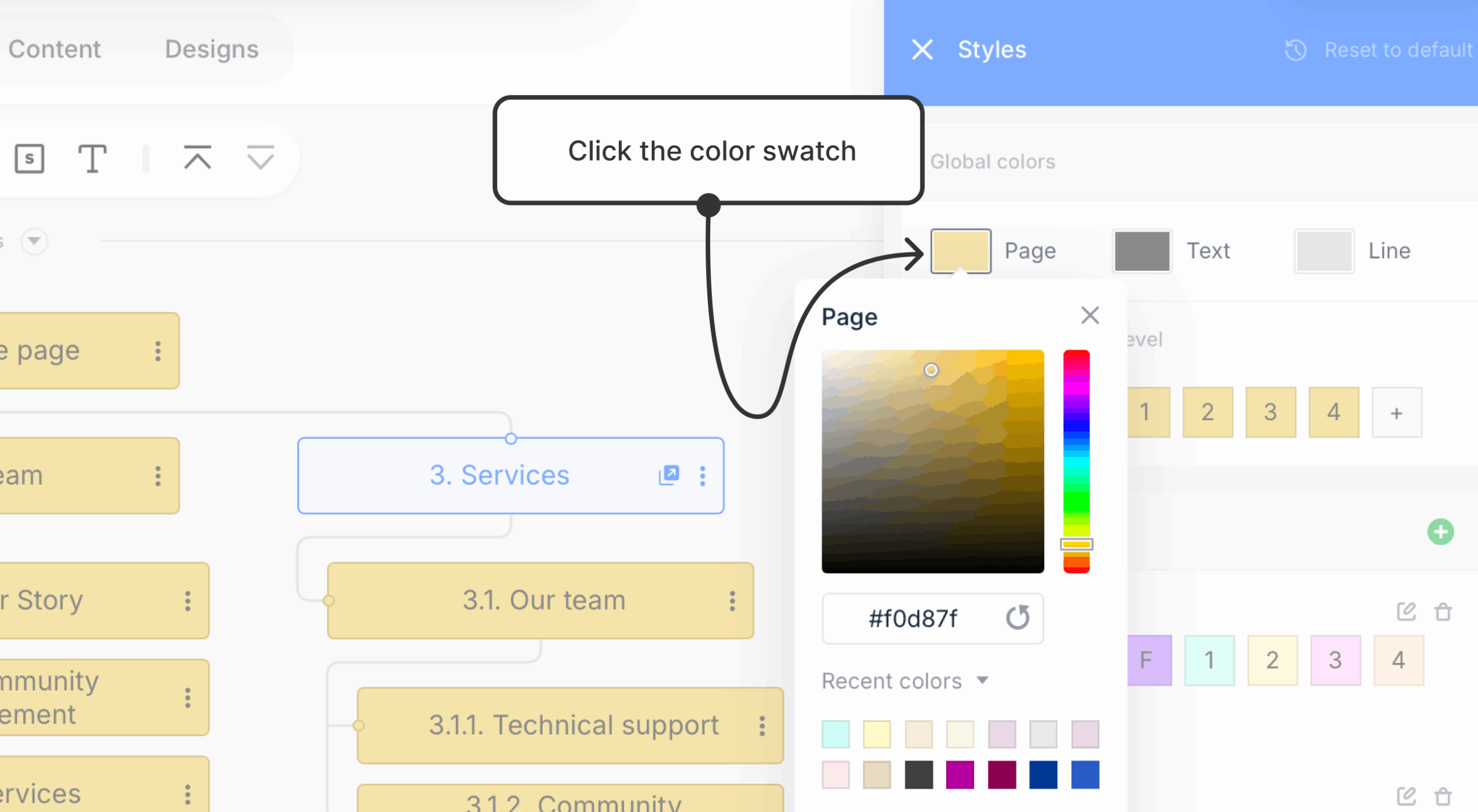
Task: Pick the light gray recent color swatch
Action: 1043,734
